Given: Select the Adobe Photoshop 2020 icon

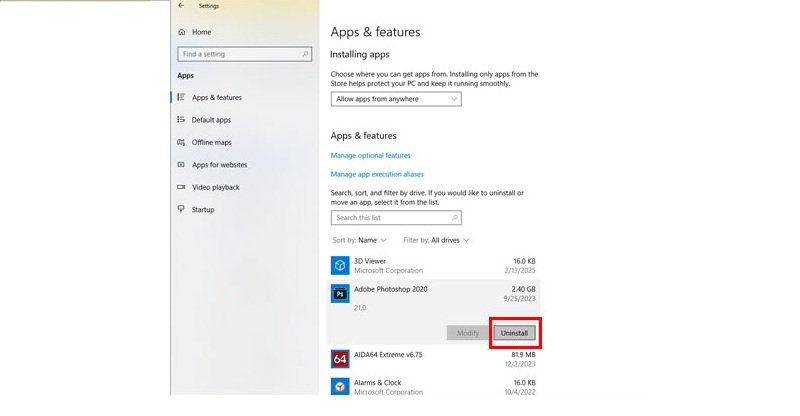Looking at the screenshot, I should 340,293.
